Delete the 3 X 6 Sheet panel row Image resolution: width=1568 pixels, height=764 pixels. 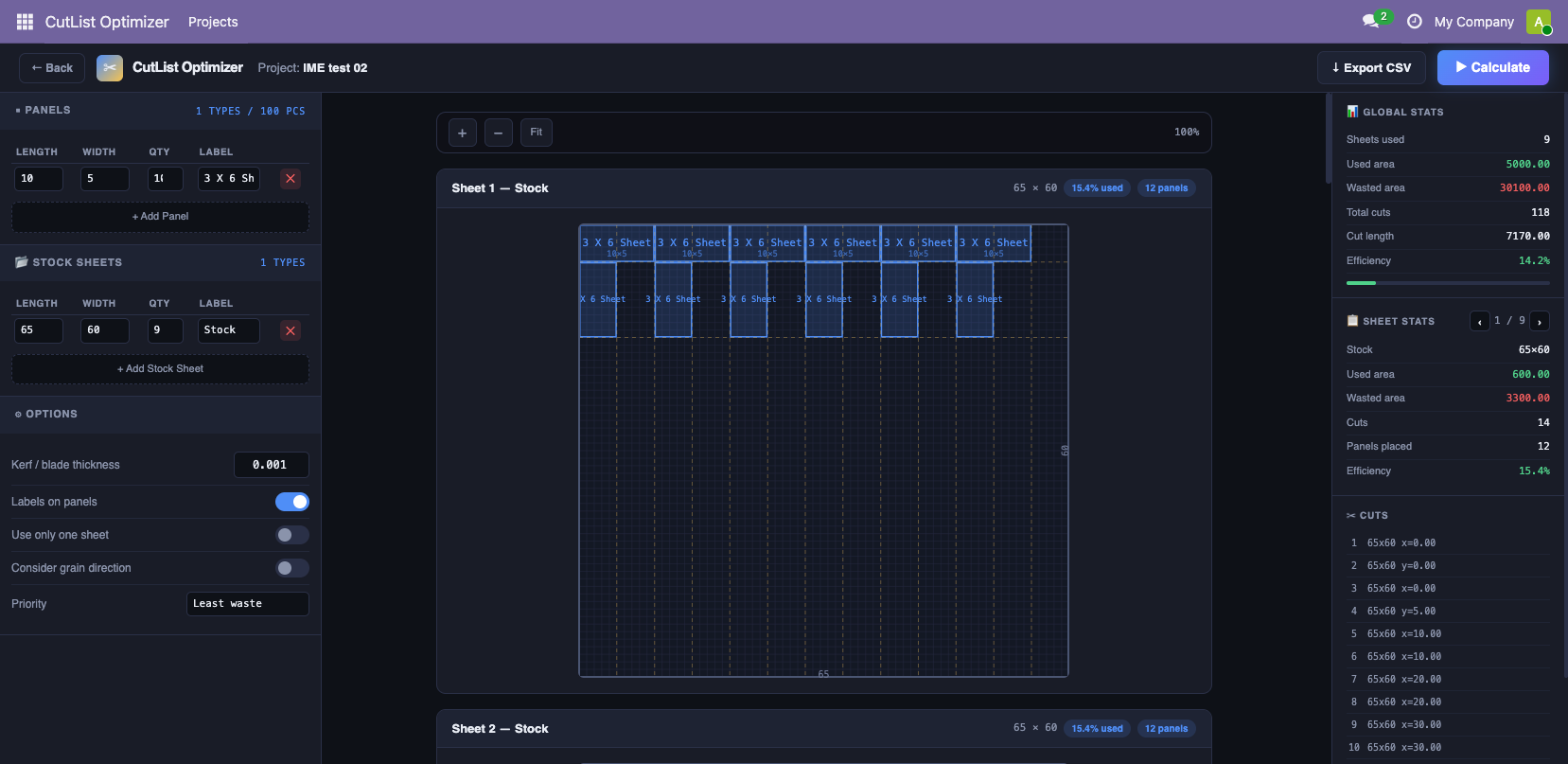click(x=291, y=179)
